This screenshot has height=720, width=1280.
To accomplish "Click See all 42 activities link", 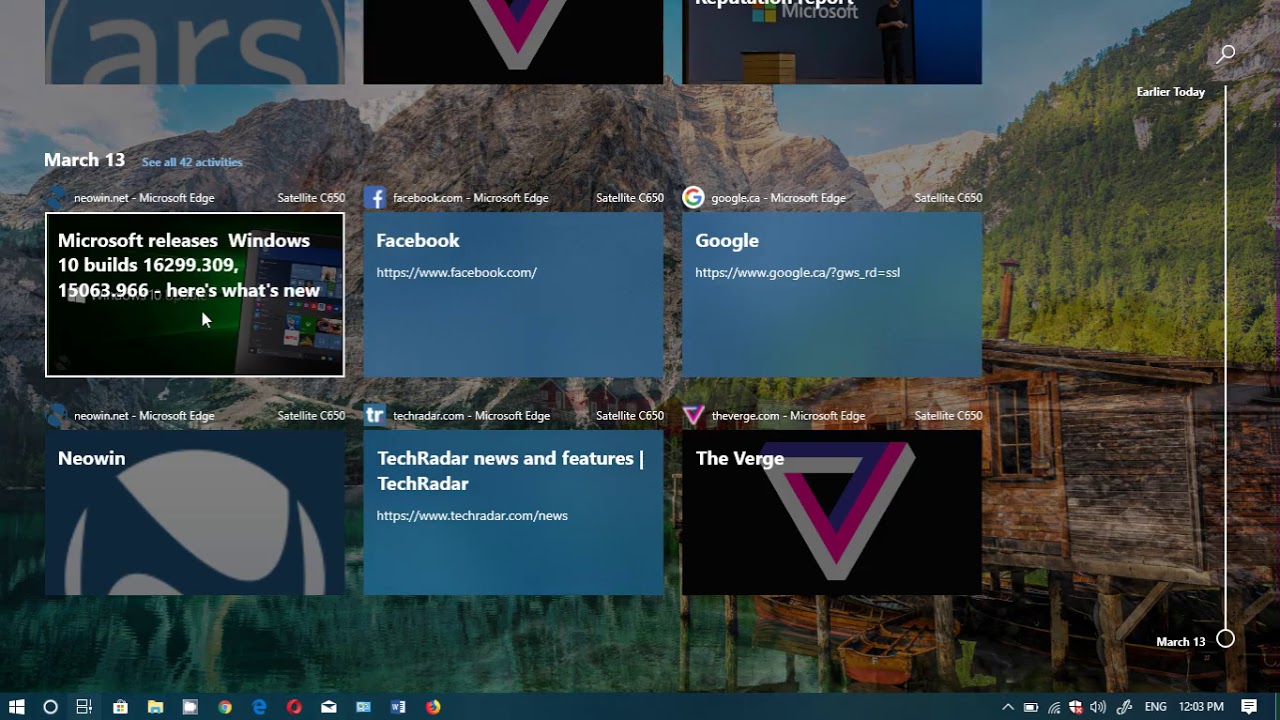I will coord(192,162).
